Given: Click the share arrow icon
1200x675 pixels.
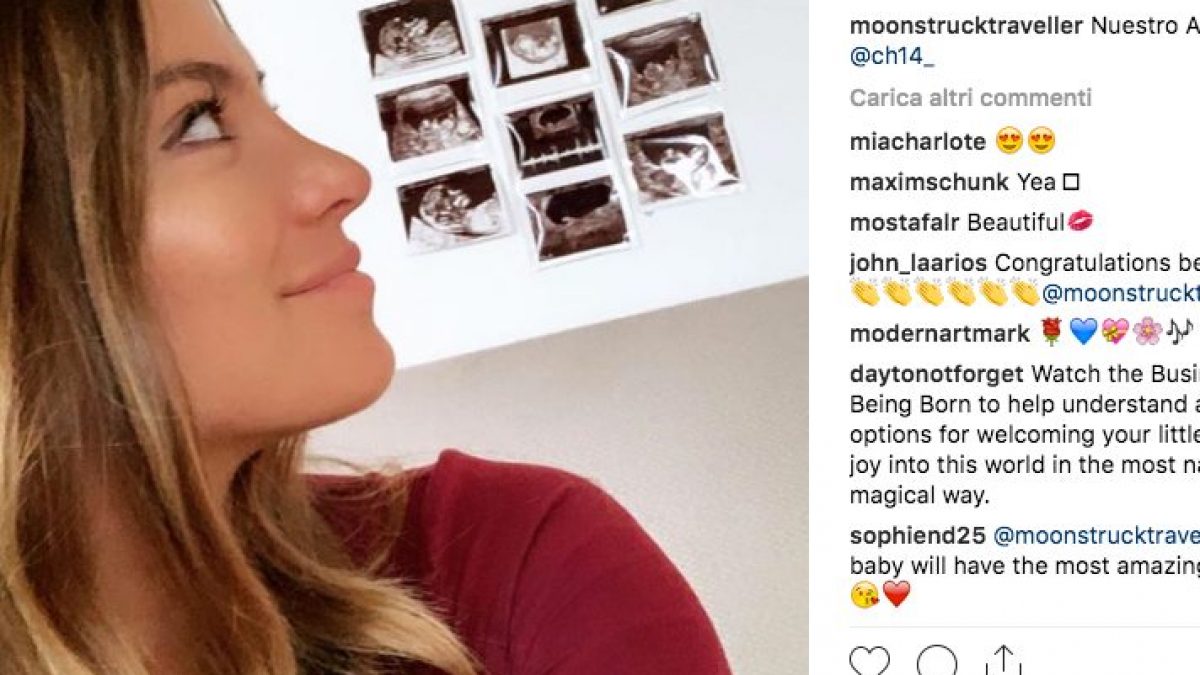Looking at the screenshot, I should (x=1003, y=661).
